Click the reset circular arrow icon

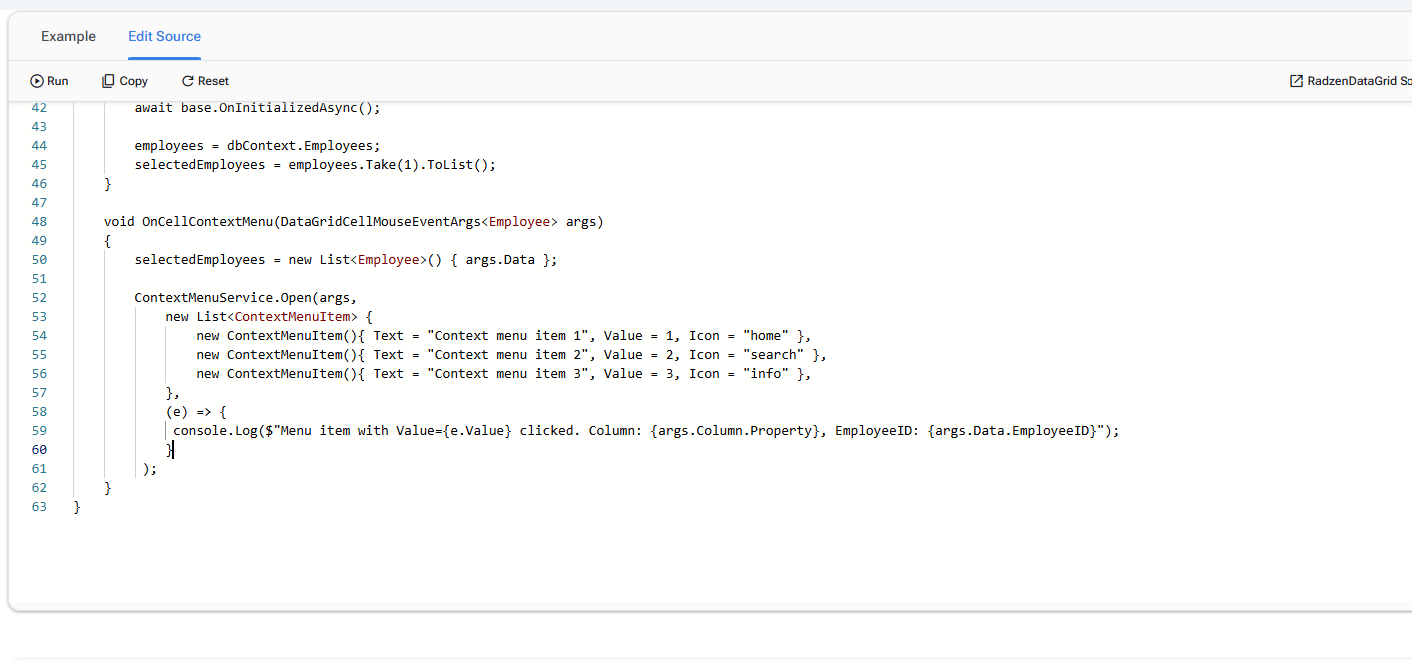[187, 81]
